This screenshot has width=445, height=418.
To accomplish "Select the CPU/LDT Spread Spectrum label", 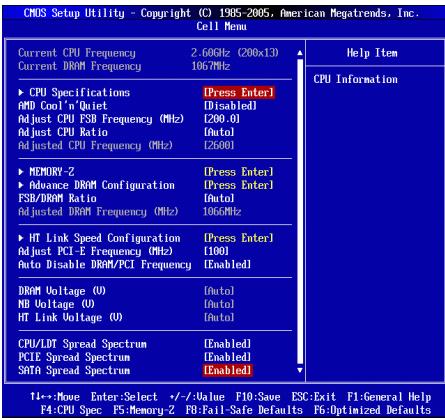I will click(82, 344).
